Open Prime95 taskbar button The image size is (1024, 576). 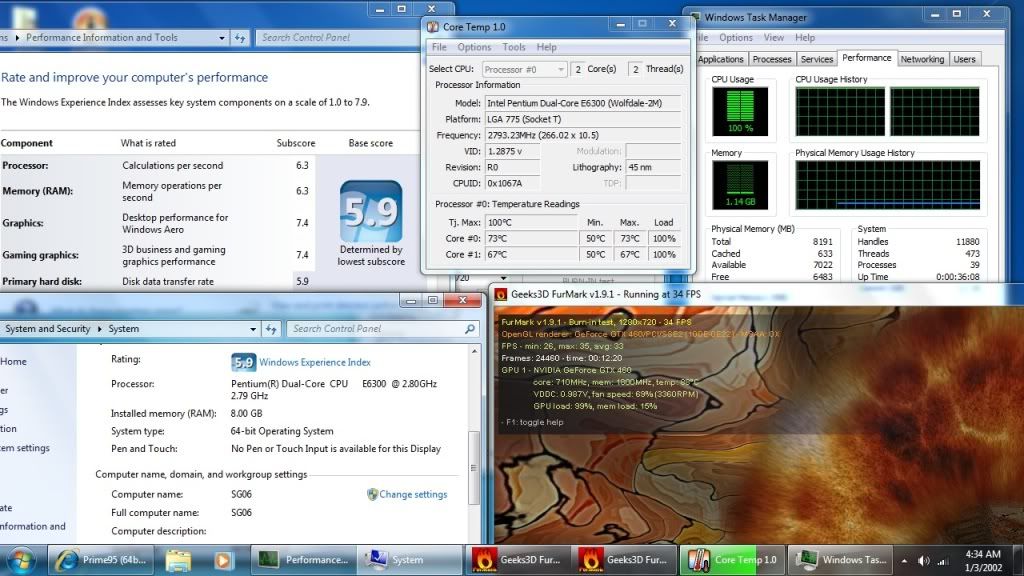[x=101, y=560]
